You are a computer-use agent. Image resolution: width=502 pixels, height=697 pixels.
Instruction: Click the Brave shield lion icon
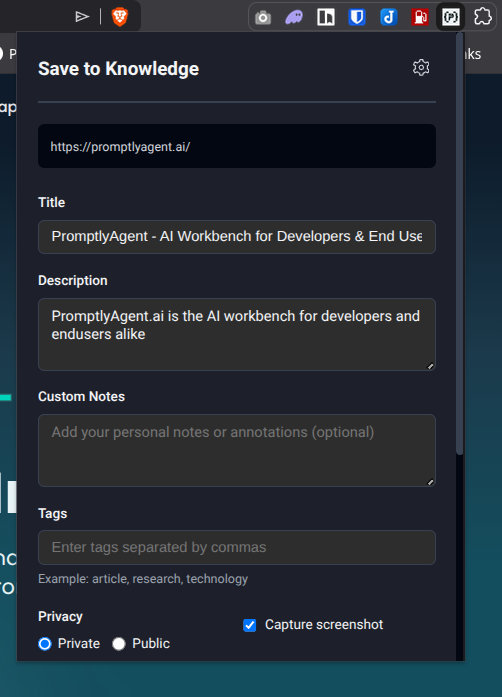pyautogui.click(x=120, y=17)
